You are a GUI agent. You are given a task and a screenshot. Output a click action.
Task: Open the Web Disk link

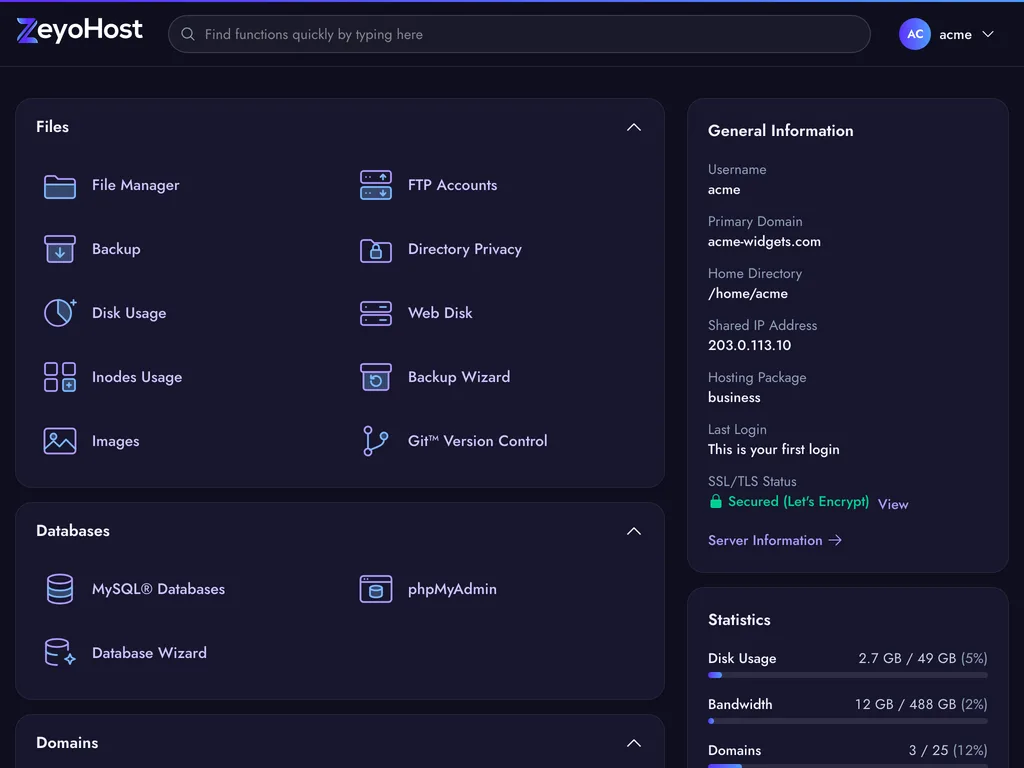pyautogui.click(x=440, y=313)
